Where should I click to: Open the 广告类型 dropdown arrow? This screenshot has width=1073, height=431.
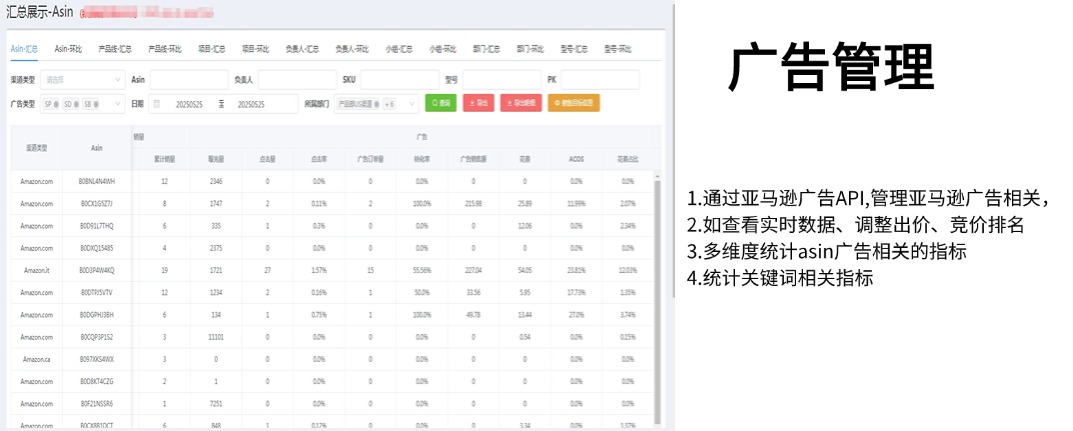click(115, 104)
